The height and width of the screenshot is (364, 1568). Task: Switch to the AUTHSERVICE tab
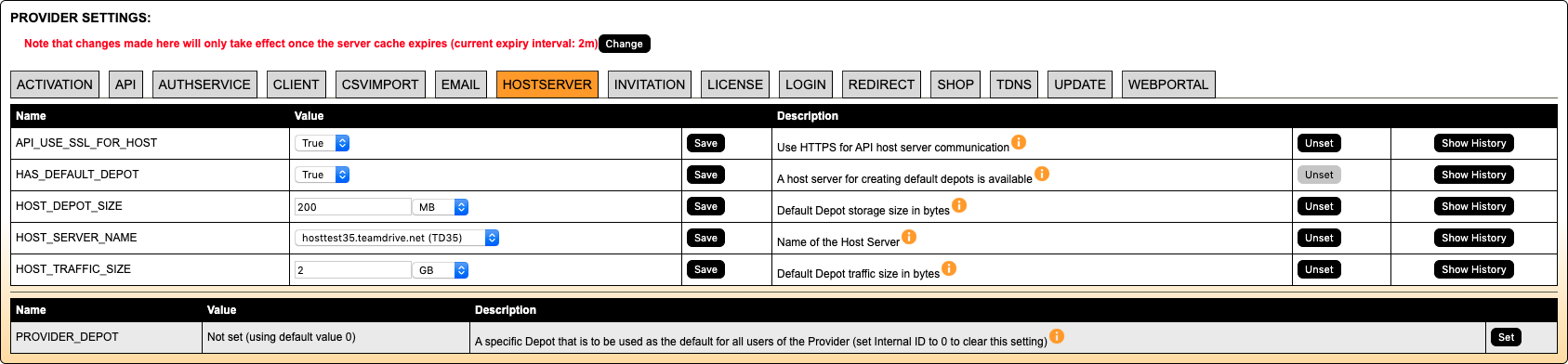coord(204,84)
